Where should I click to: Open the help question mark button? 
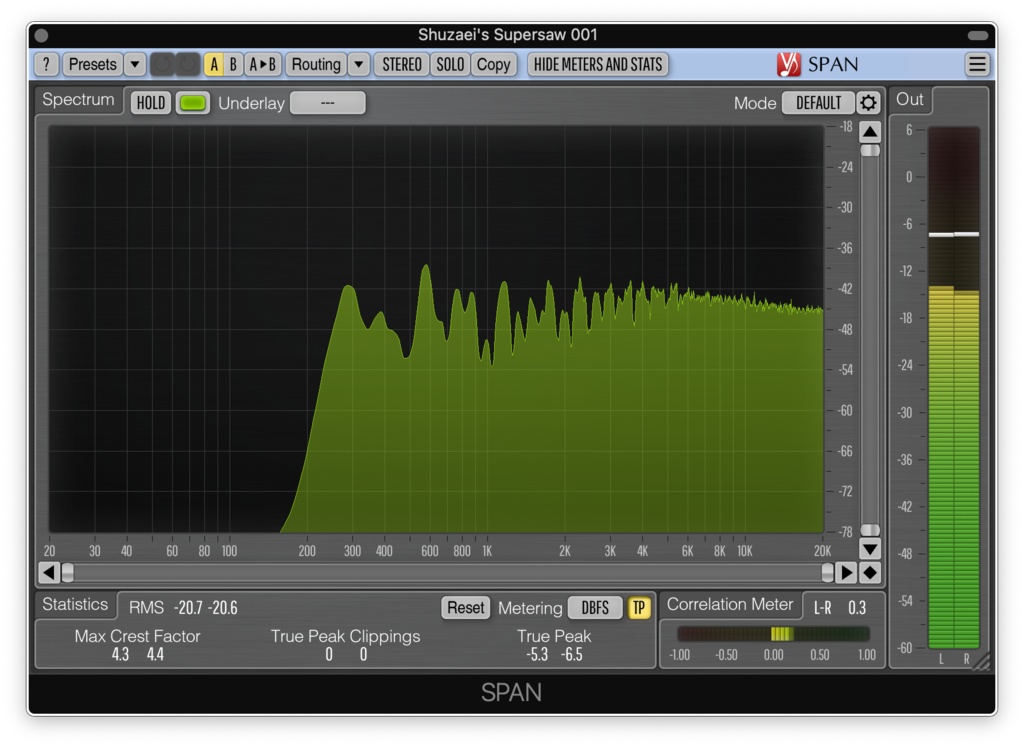click(46, 65)
